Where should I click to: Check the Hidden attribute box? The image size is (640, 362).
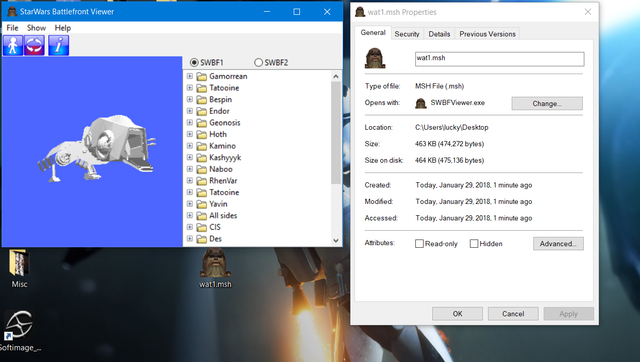tap(474, 244)
